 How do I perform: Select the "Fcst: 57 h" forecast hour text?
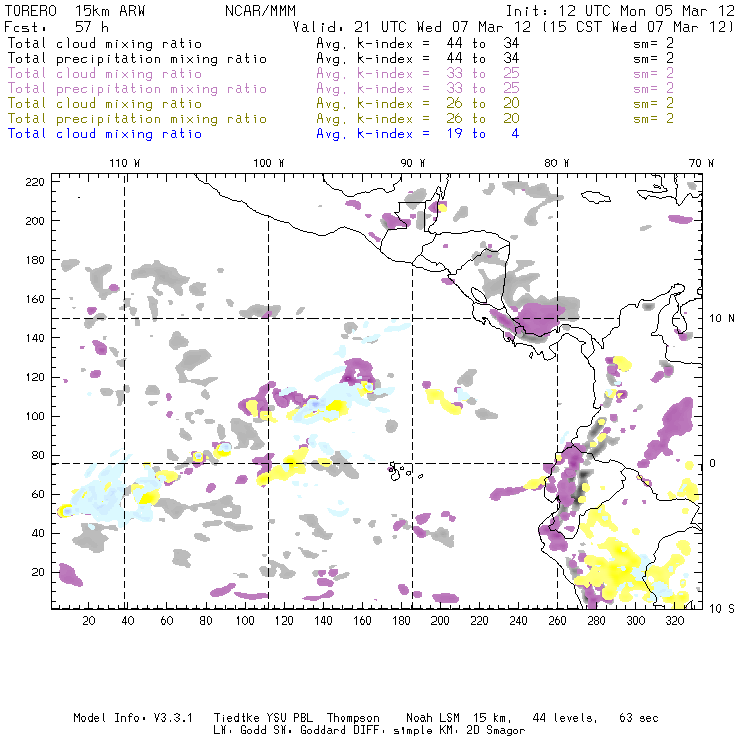tap(56, 27)
